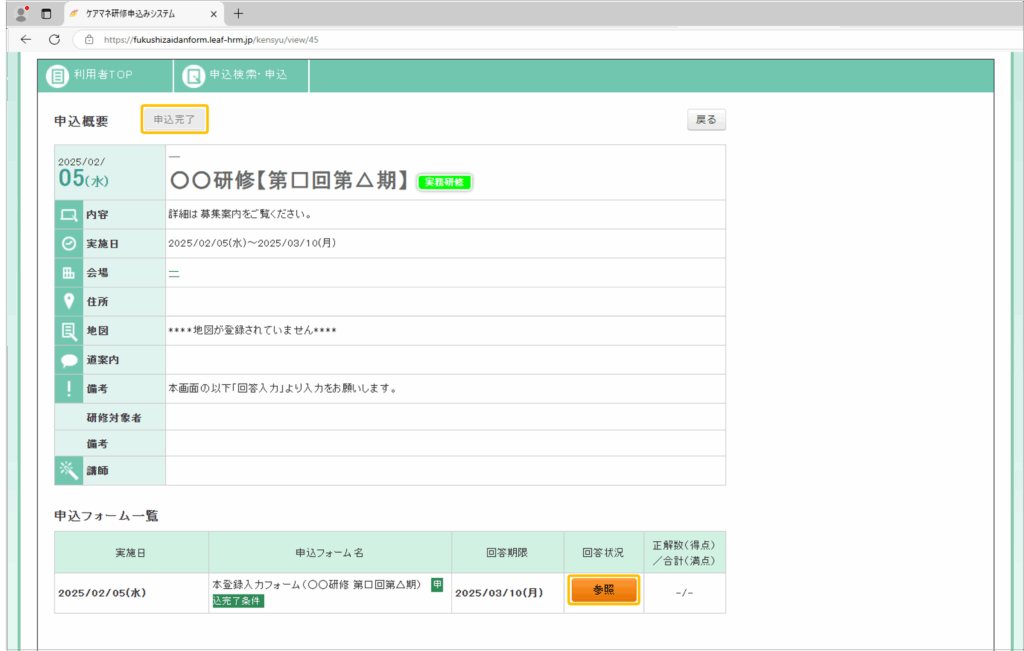Screen dimensions: 1024x651
Task: Open the 利用者TOP menu item
Action: click(92, 75)
